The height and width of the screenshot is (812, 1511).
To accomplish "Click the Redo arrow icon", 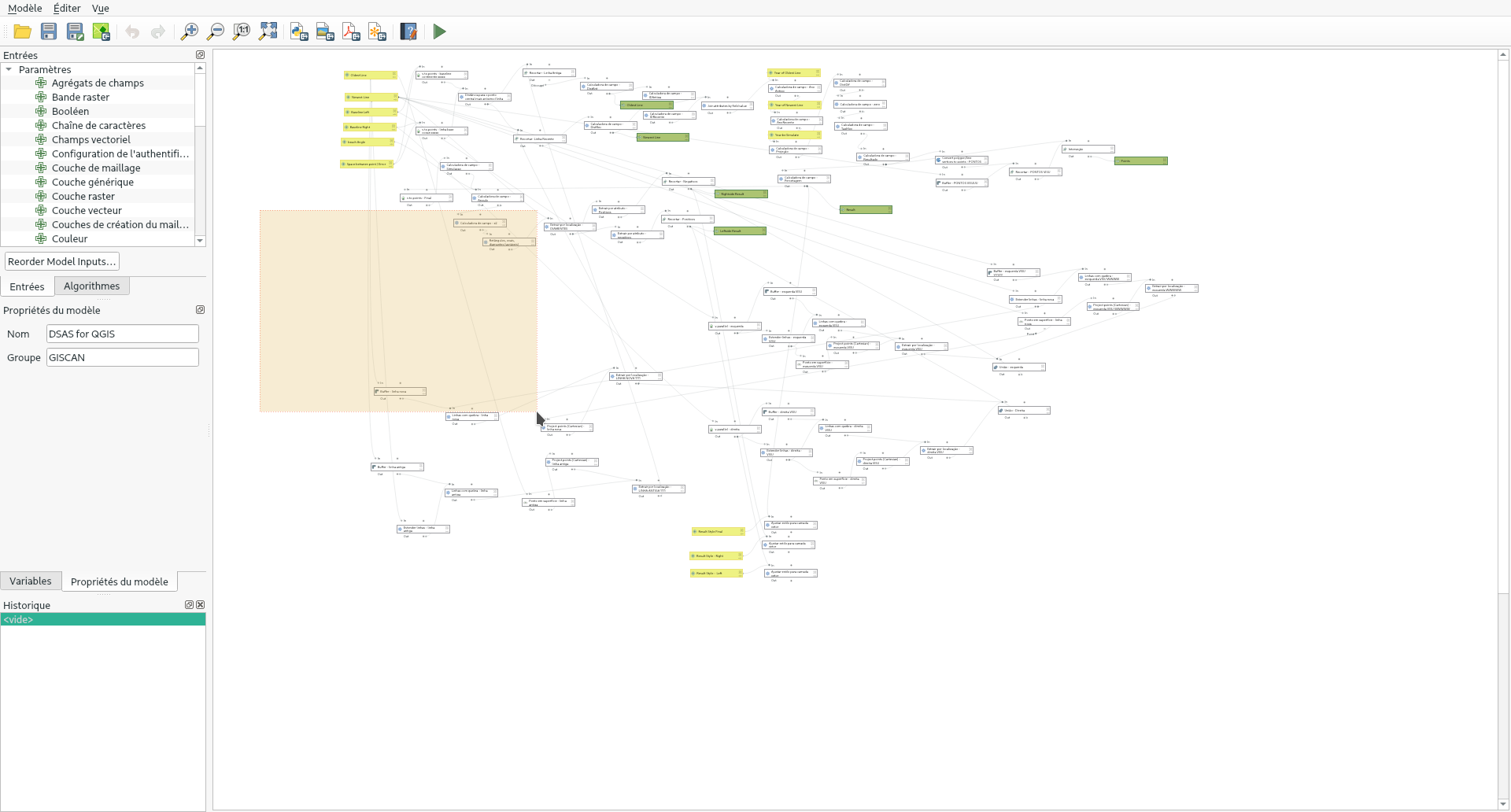I will [x=158, y=31].
